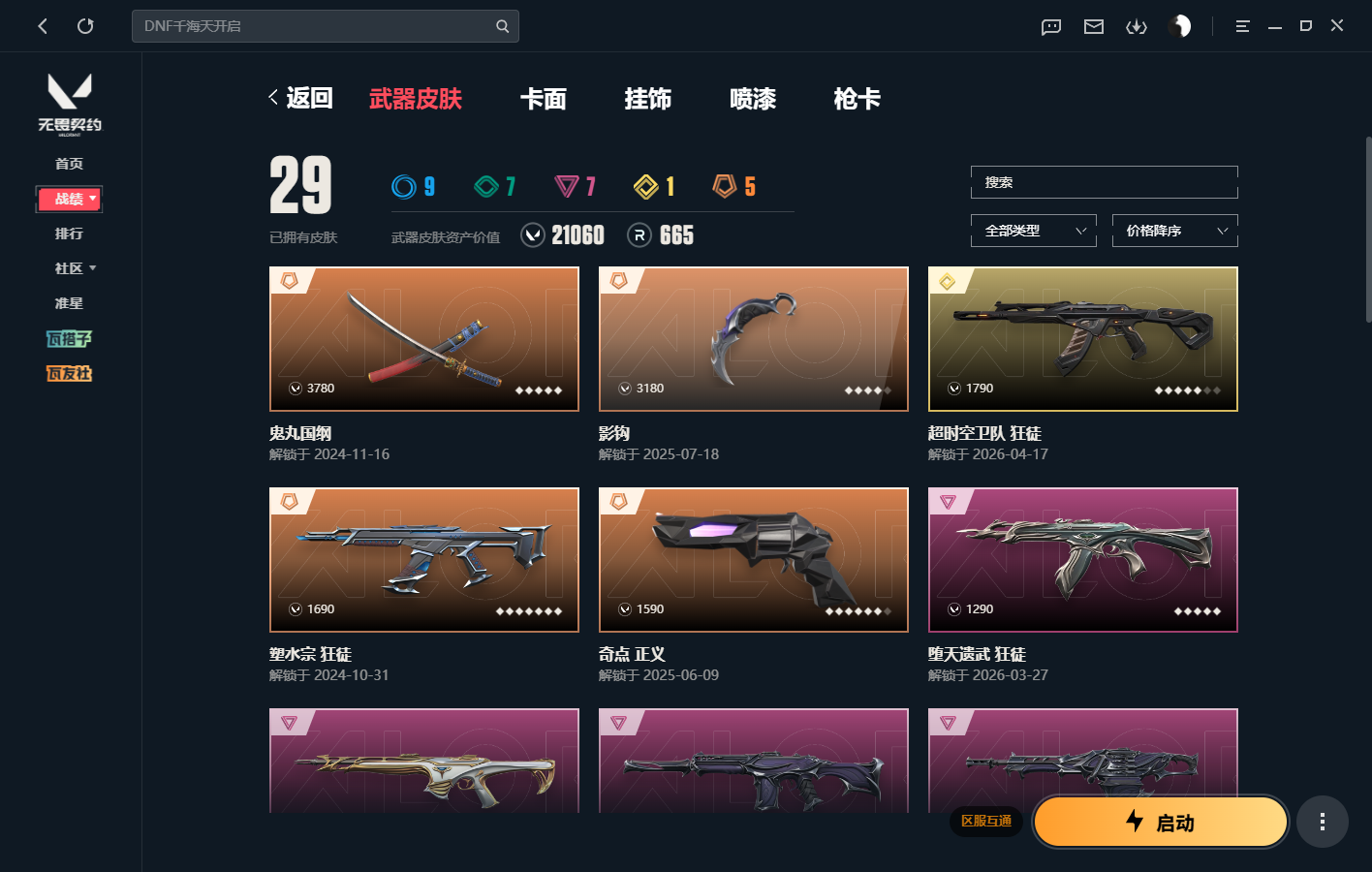Open the mail envelope icon

coord(1094,26)
